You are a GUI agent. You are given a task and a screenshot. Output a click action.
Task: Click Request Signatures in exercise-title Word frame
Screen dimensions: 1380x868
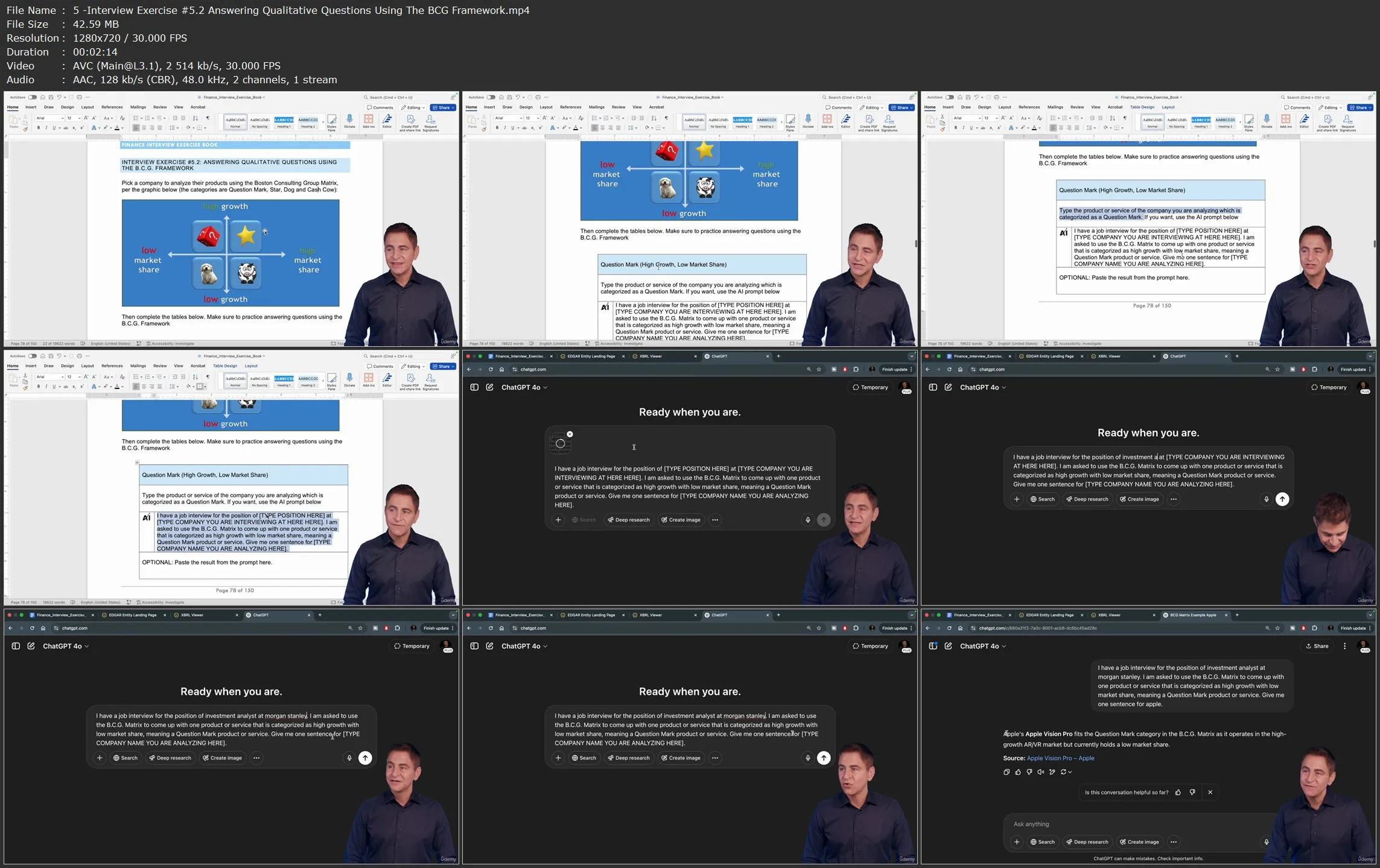coord(430,123)
